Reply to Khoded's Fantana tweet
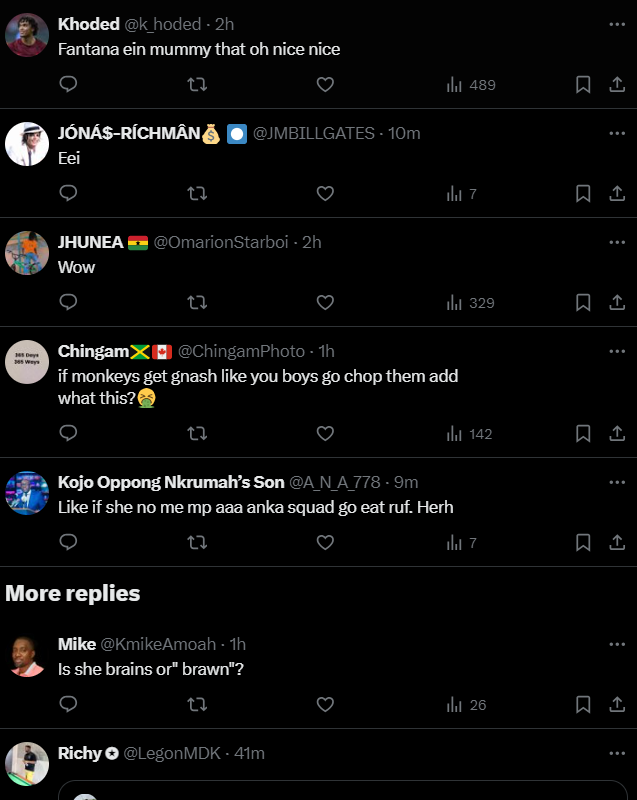 (68, 85)
